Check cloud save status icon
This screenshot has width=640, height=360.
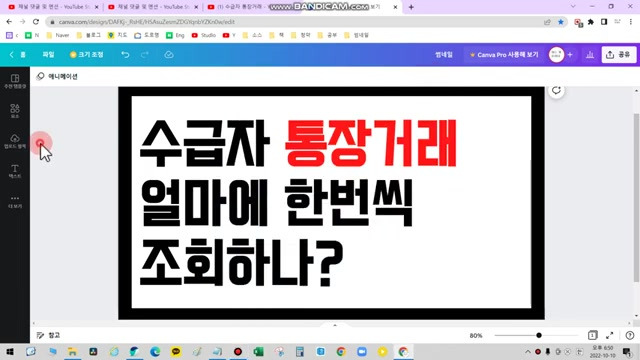[169, 55]
